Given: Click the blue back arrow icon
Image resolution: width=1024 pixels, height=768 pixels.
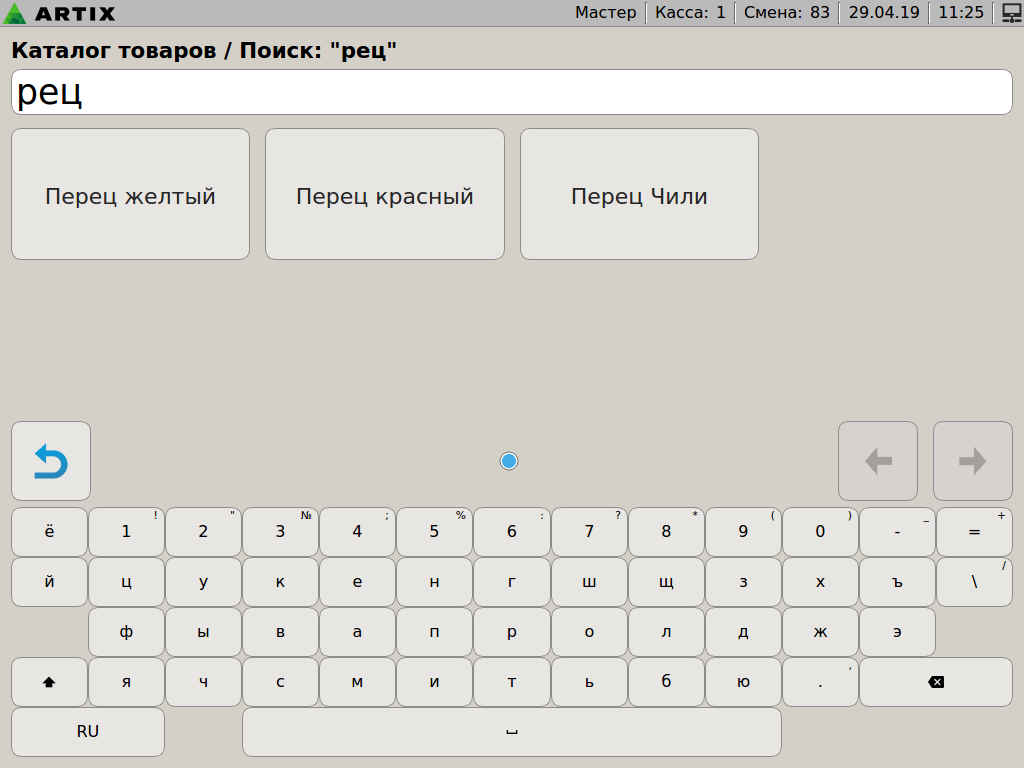Looking at the screenshot, I should (51, 461).
